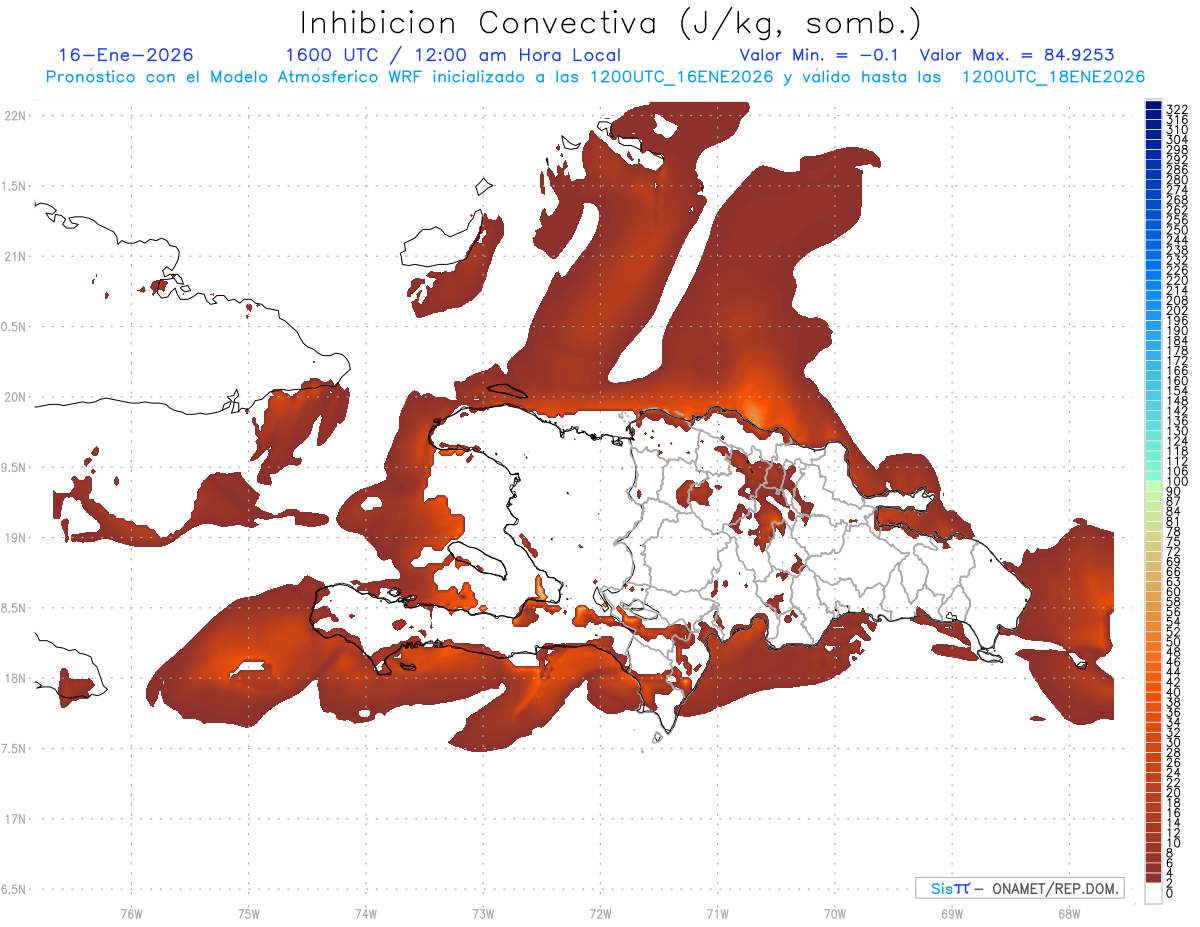Click the '69W' longitude label

click(952, 912)
